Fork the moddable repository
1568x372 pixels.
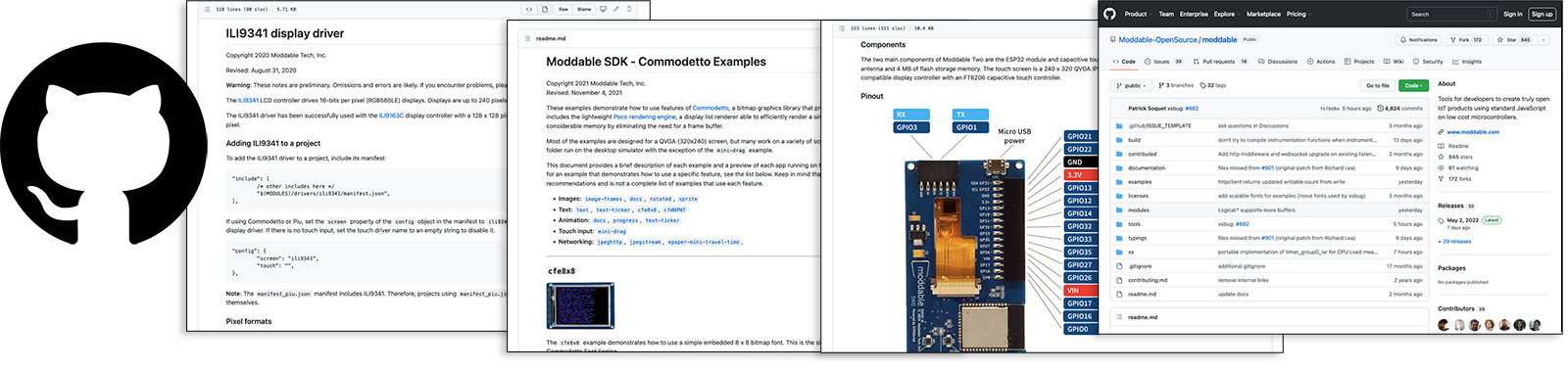tap(1467, 40)
